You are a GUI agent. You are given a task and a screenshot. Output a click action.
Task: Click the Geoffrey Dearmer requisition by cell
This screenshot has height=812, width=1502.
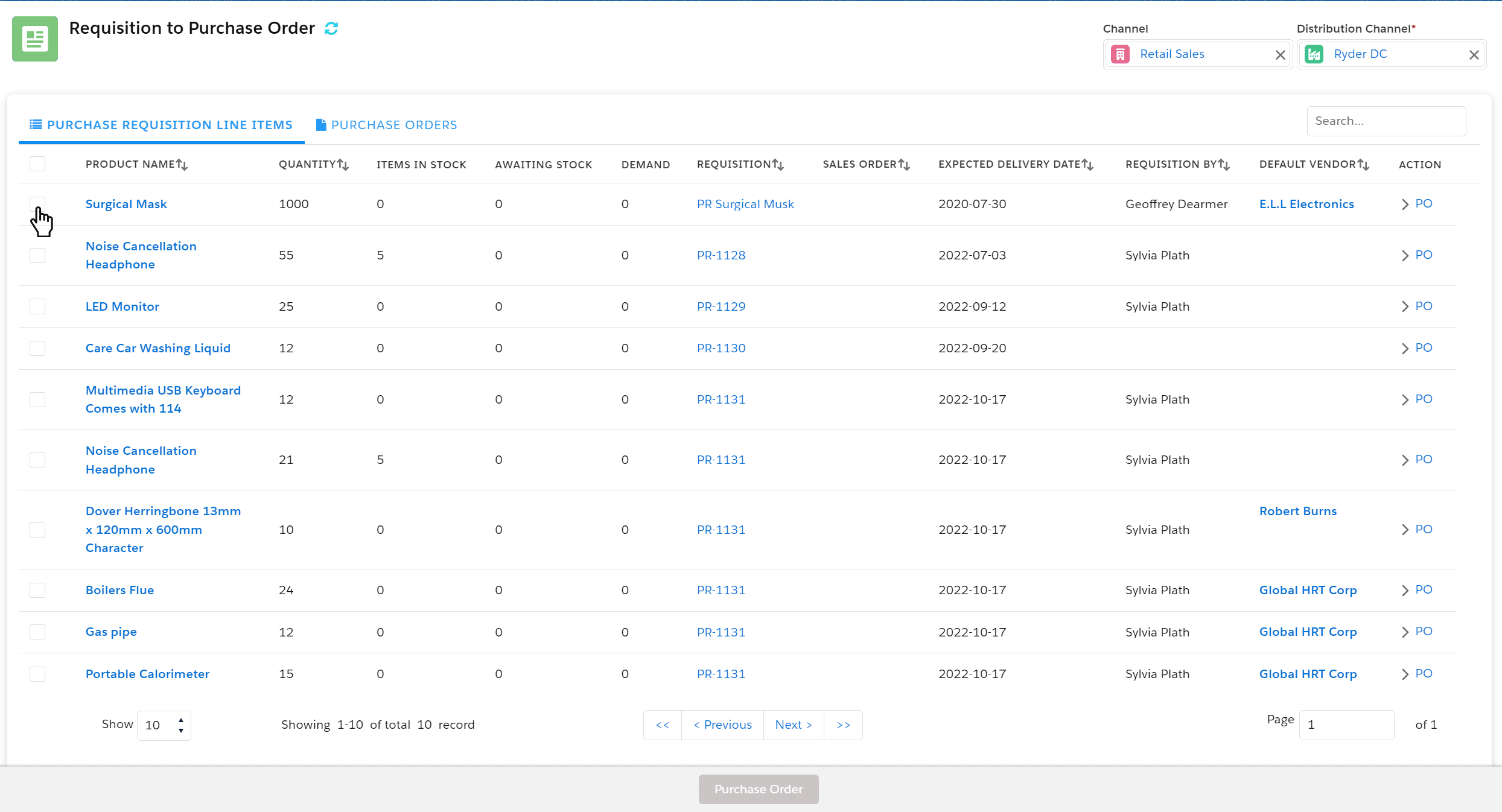coord(1176,204)
